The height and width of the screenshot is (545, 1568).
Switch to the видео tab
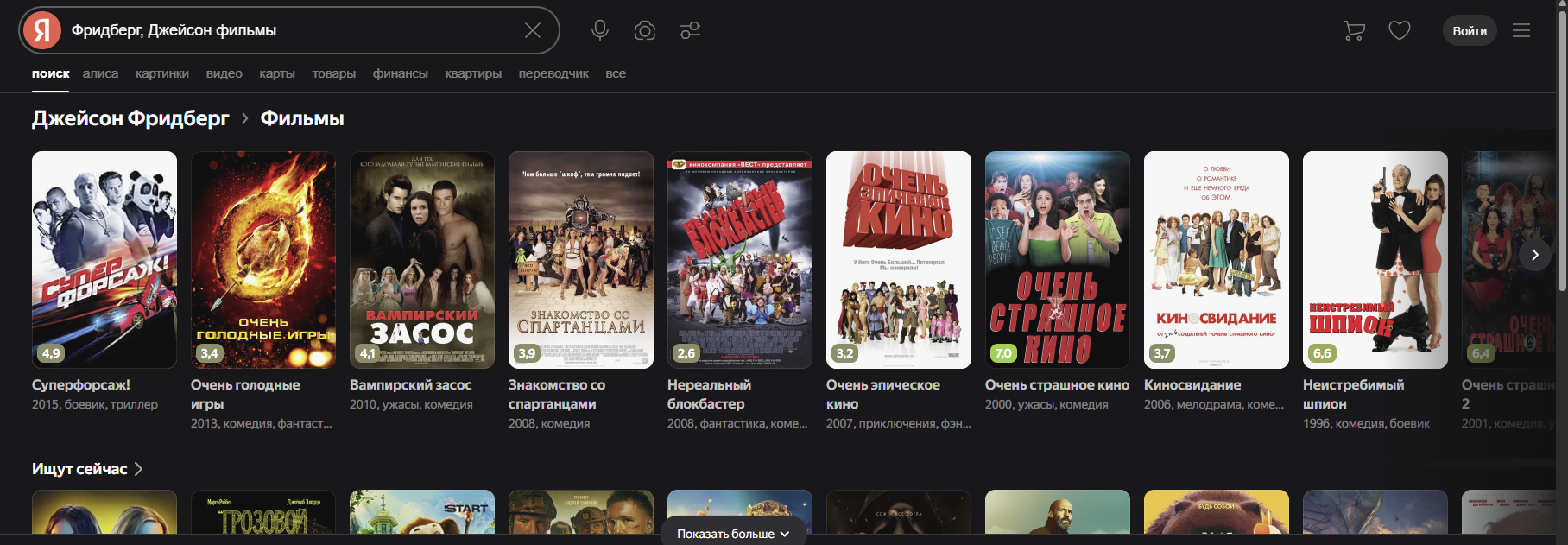coord(224,73)
